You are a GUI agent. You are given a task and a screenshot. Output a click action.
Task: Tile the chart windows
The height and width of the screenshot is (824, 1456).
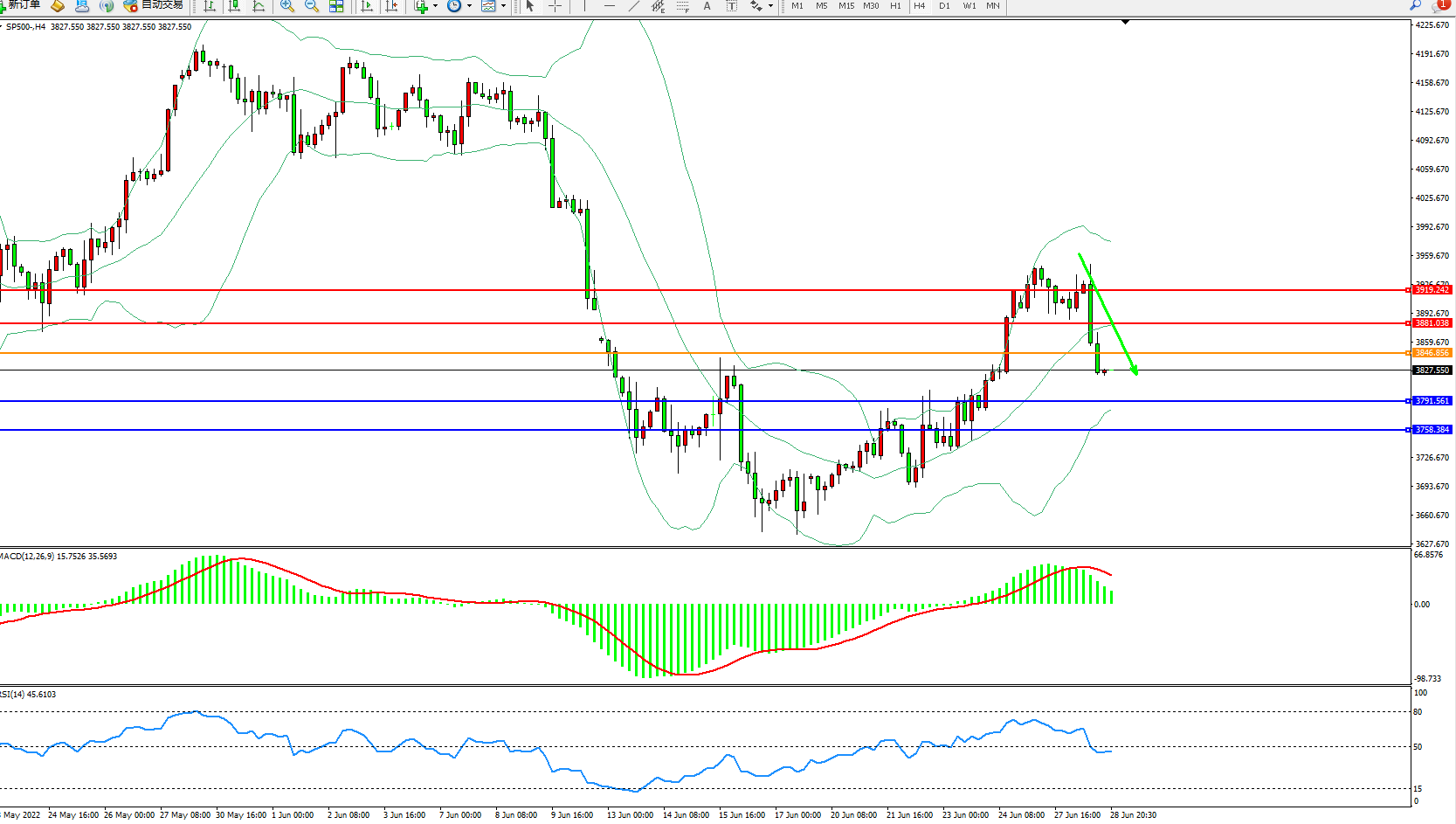pos(336,6)
